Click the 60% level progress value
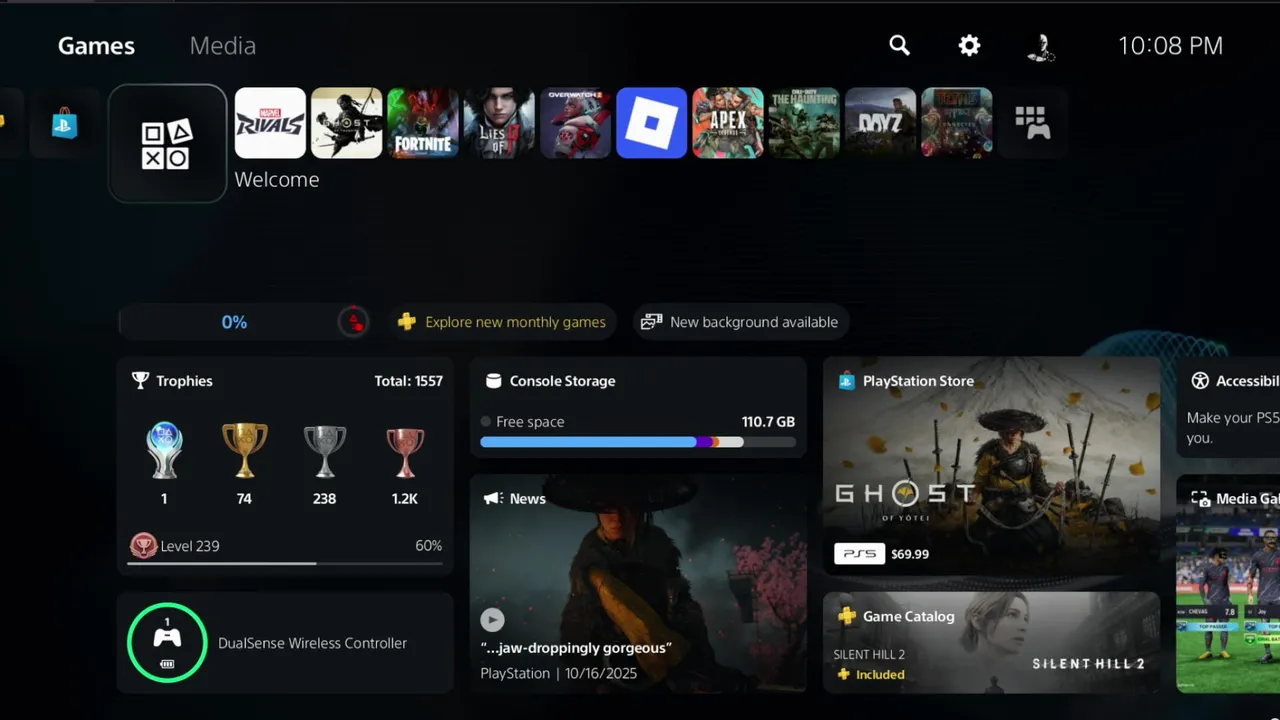This screenshot has width=1280, height=720. [x=428, y=546]
